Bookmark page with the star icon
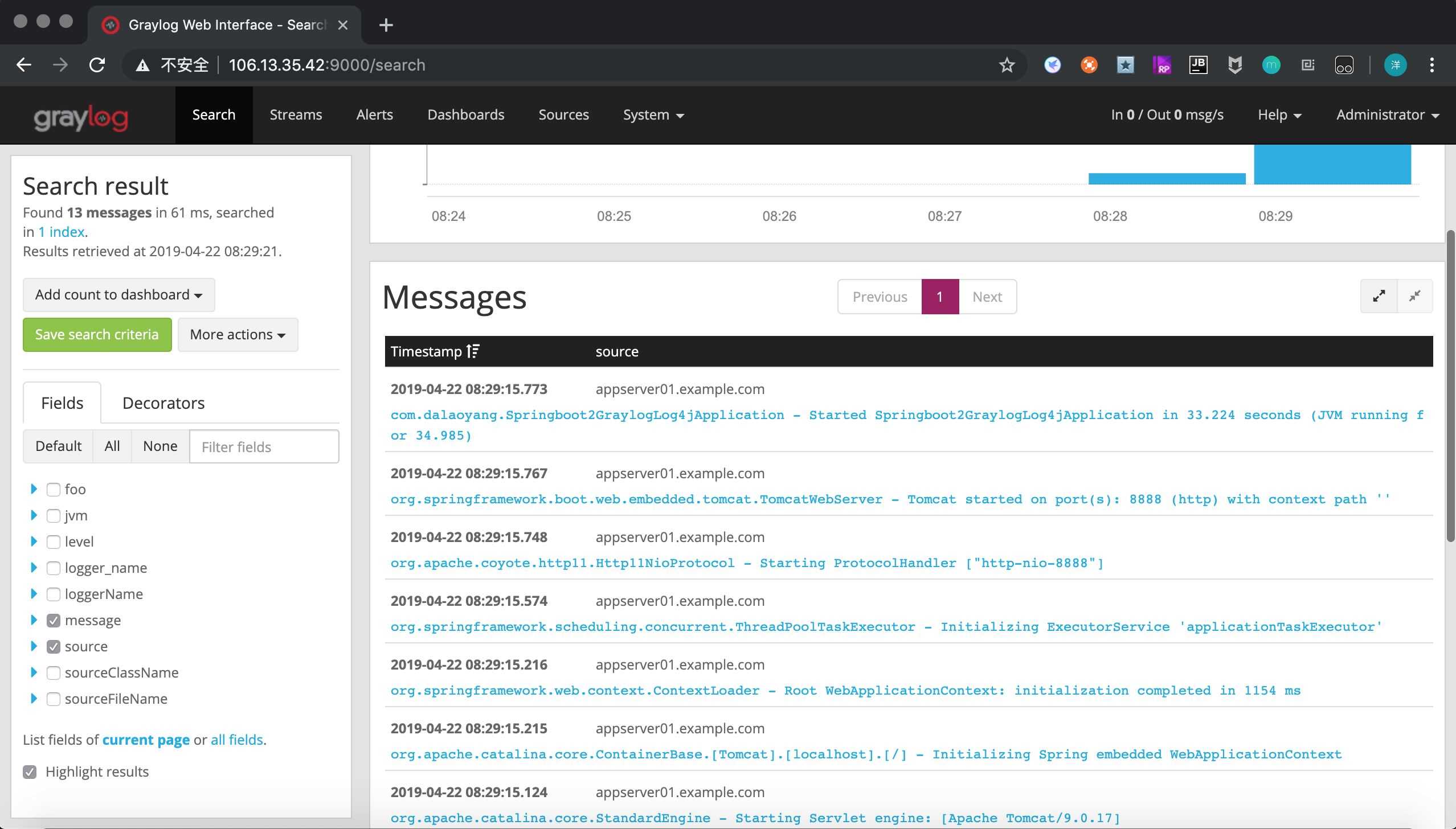 tap(1007, 65)
